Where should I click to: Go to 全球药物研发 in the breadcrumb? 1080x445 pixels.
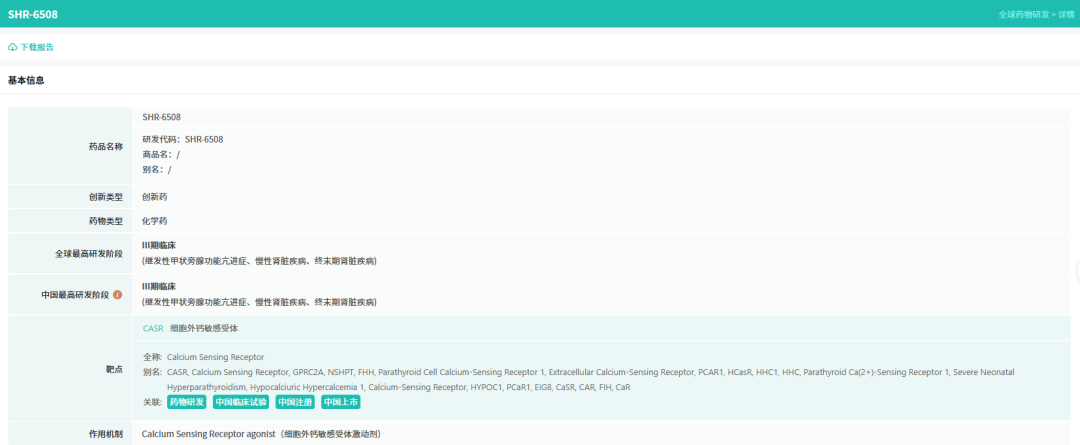pyautogui.click(x=1024, y=14)
